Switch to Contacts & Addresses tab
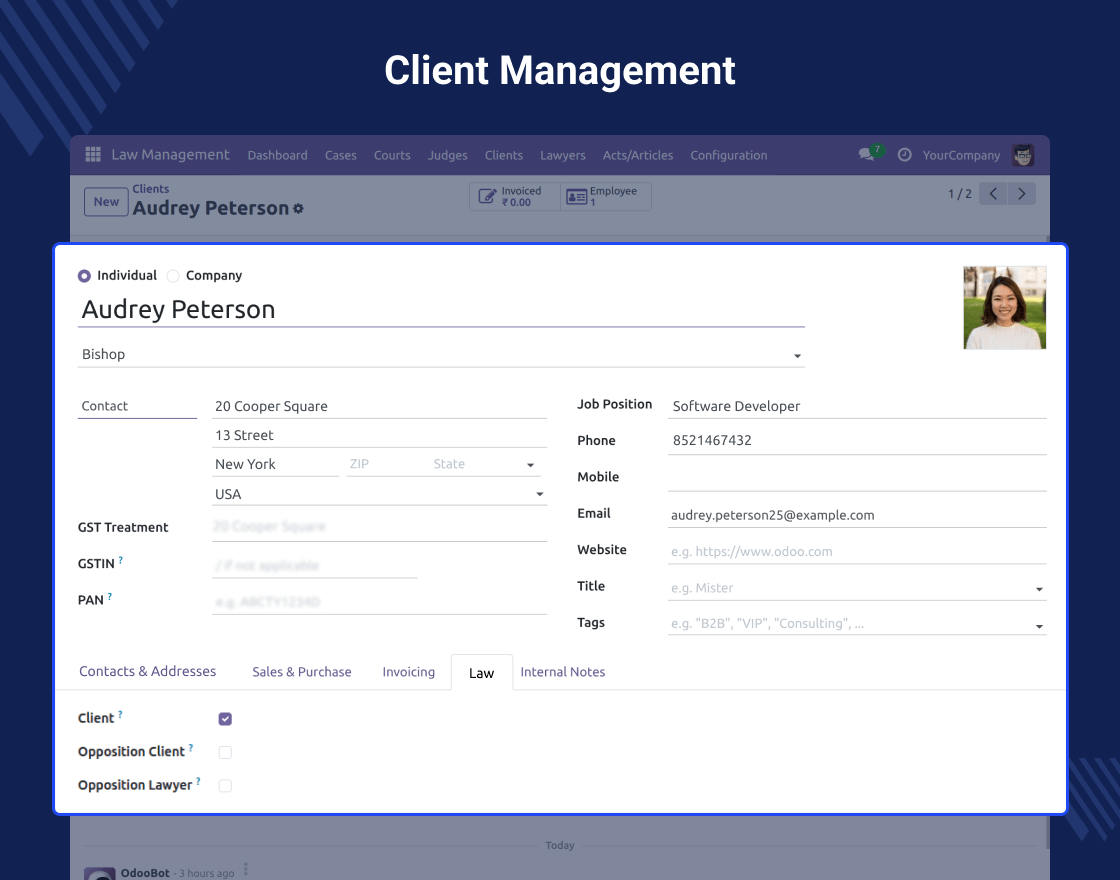1120x880 pixels. tap(147, 671)
